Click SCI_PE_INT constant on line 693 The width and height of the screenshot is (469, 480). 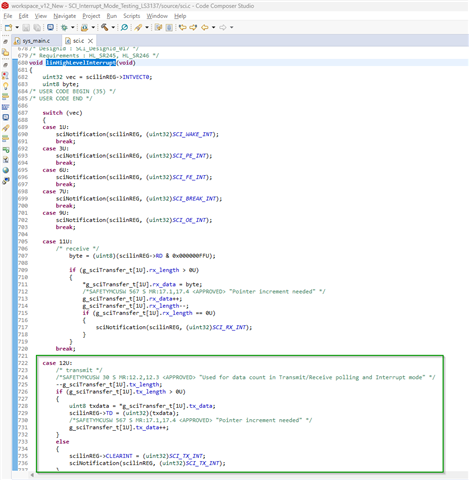(x=189, y=156)
